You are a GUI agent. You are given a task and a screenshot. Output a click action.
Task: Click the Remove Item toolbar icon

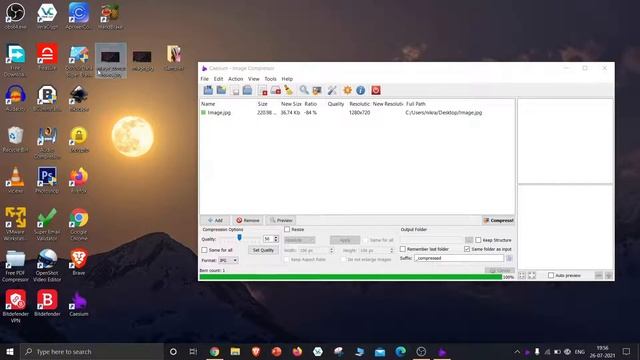(x=262, y=90)
